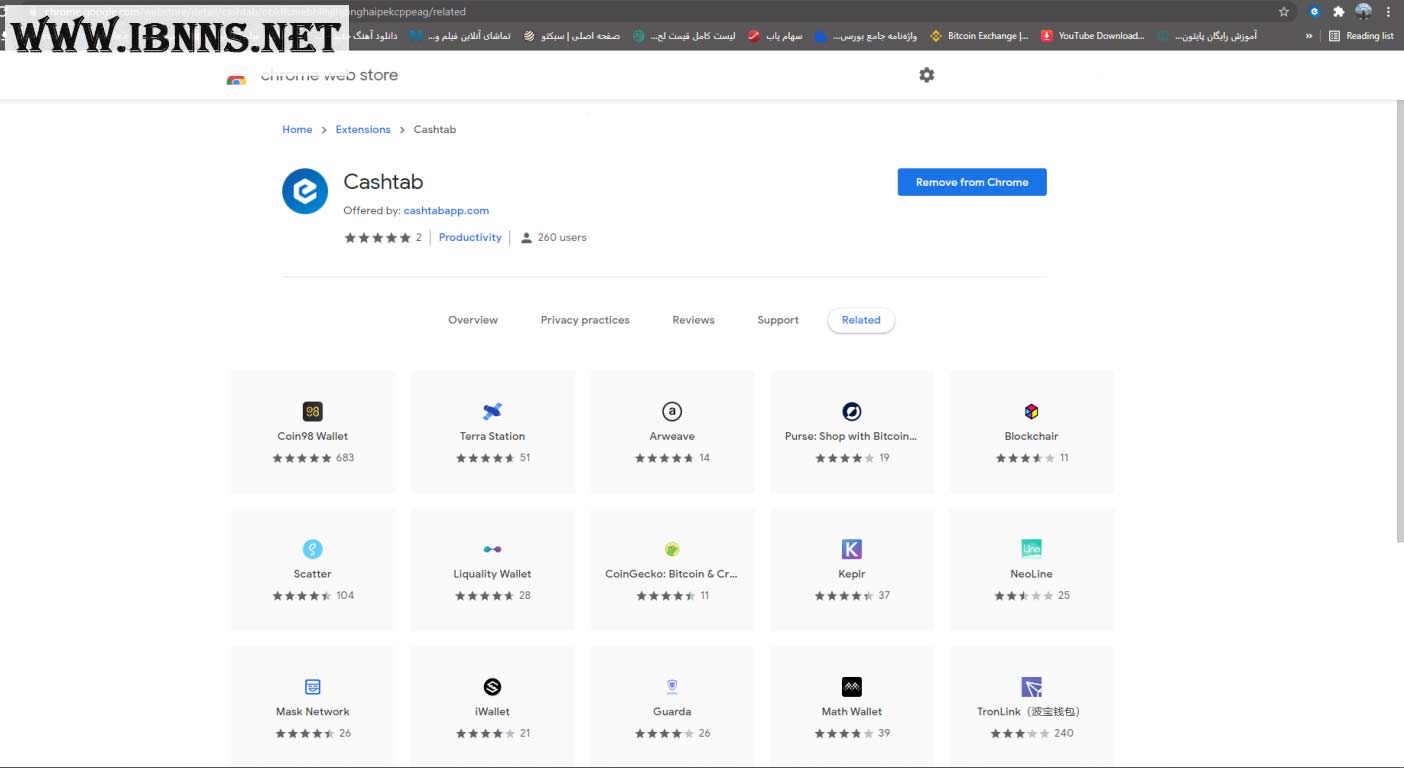Click the TronLink extension icon
The width and height of the screenshot is (1404, 768).
1032,687
